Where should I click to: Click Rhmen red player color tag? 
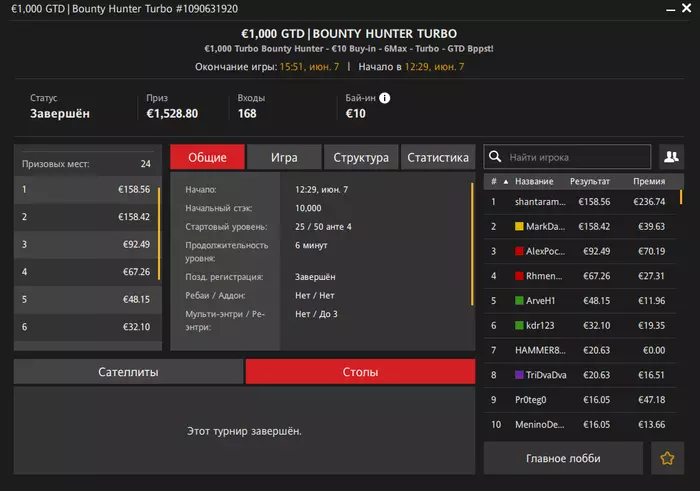point(519,276)
